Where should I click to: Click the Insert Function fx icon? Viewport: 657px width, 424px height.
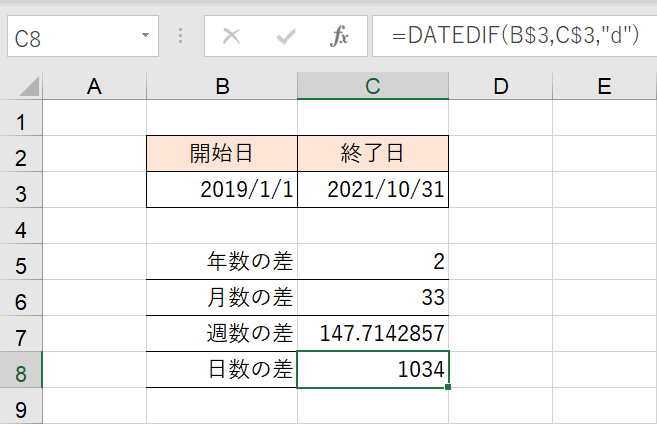pyautogui.click(x=339, y=36)
